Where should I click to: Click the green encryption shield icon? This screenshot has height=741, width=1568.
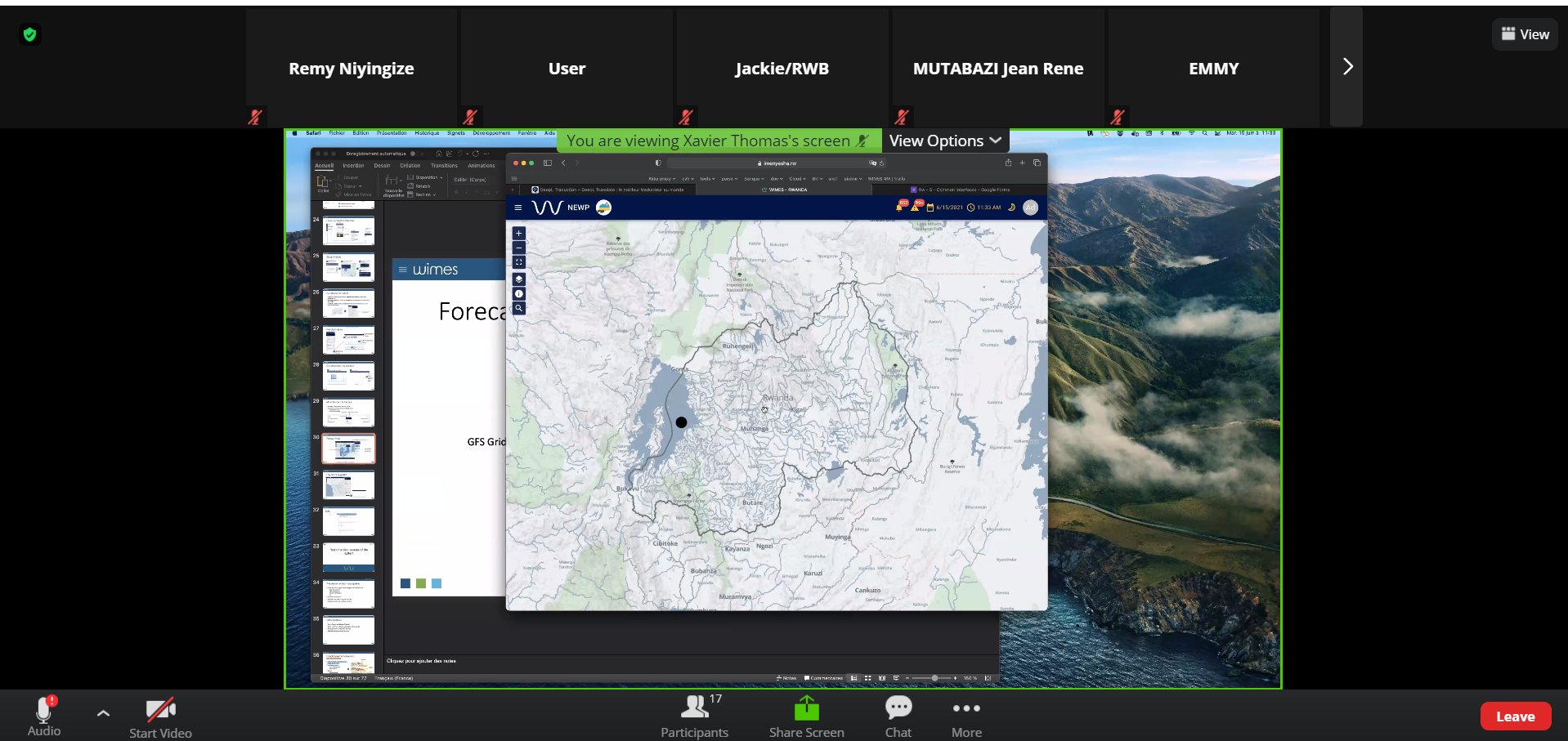pyautogui.click(x=30, y=34)
